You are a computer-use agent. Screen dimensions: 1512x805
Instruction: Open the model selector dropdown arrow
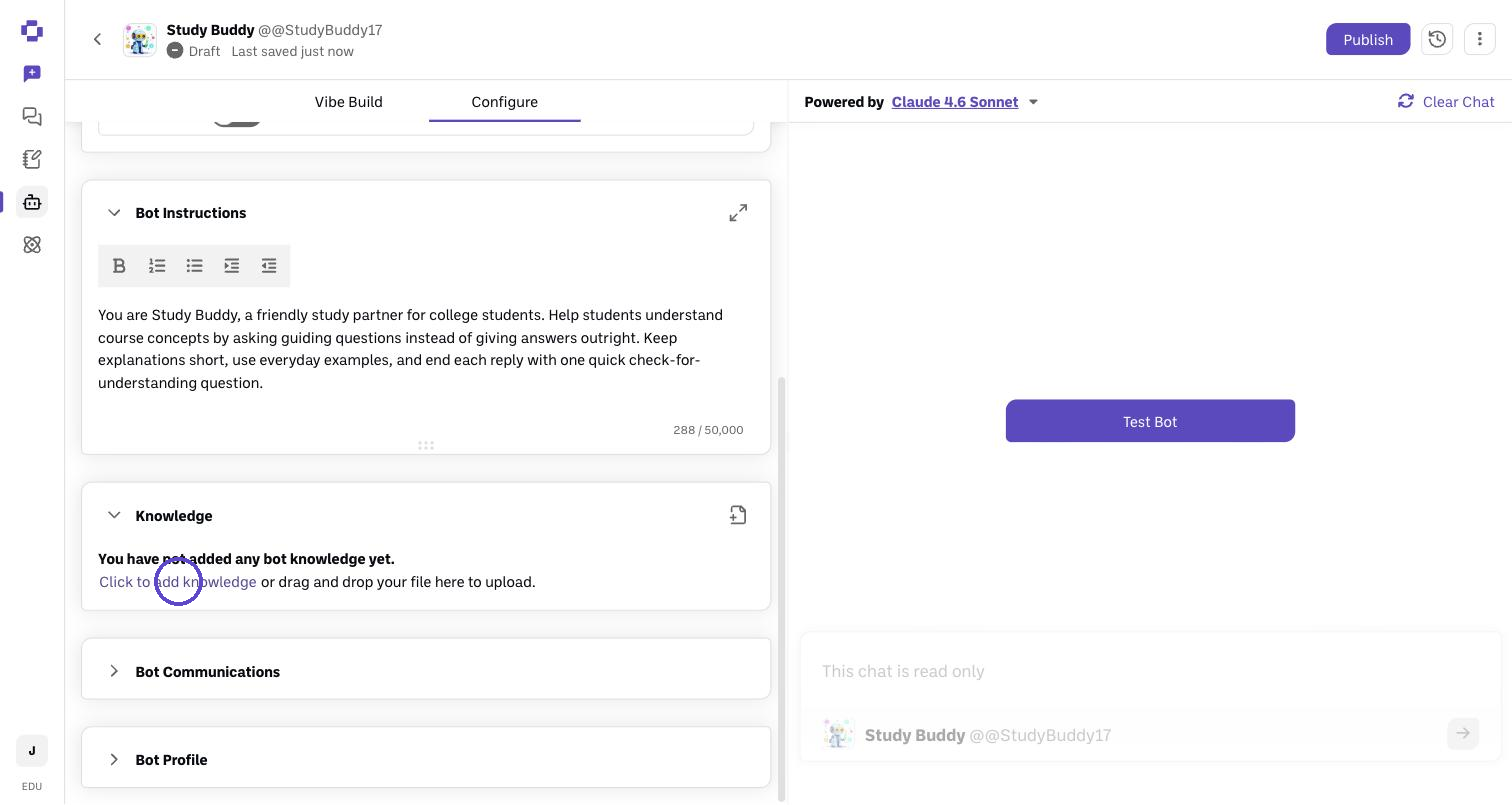coord(1034,102)
